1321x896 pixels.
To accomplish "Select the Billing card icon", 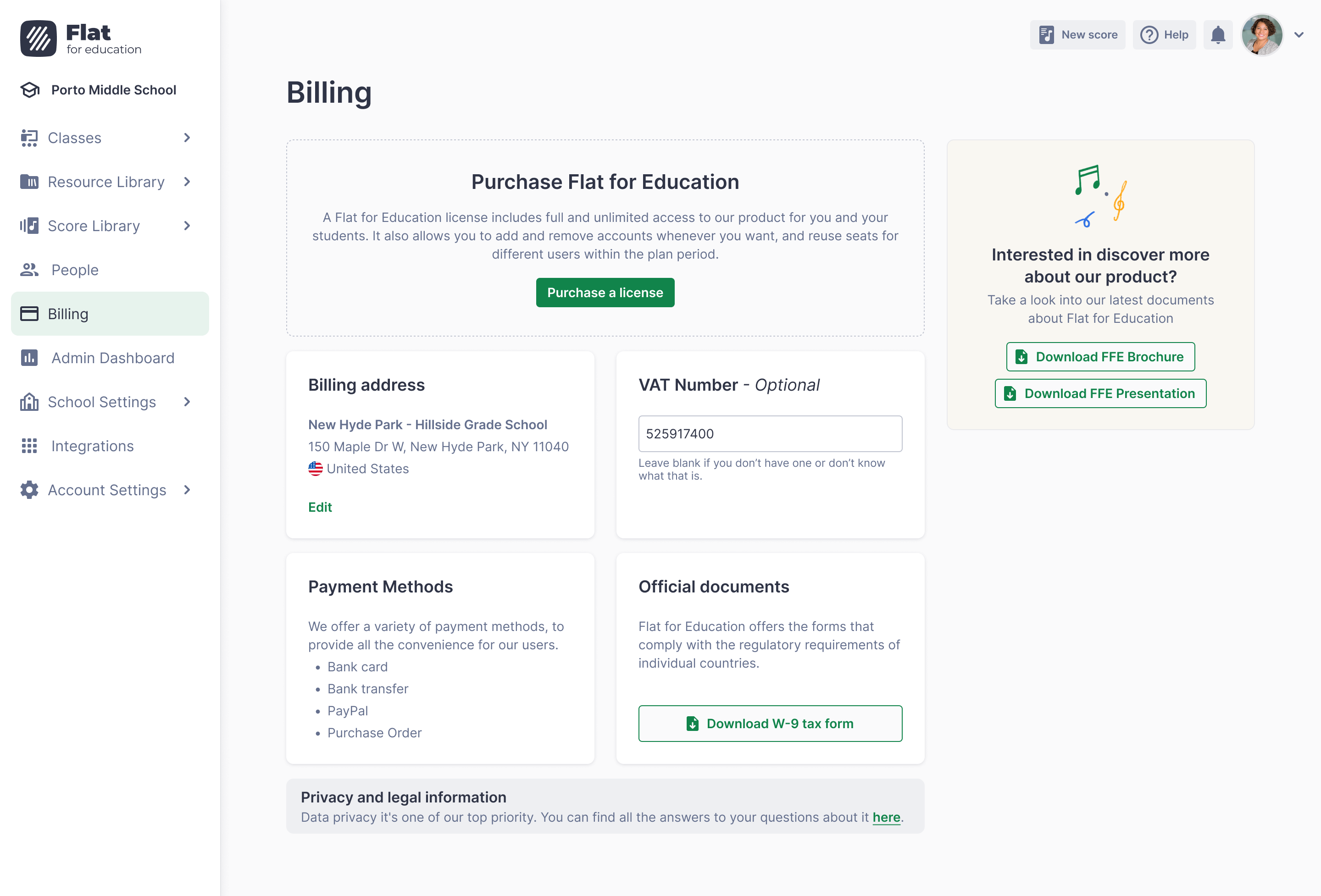I will coord(29,313).
